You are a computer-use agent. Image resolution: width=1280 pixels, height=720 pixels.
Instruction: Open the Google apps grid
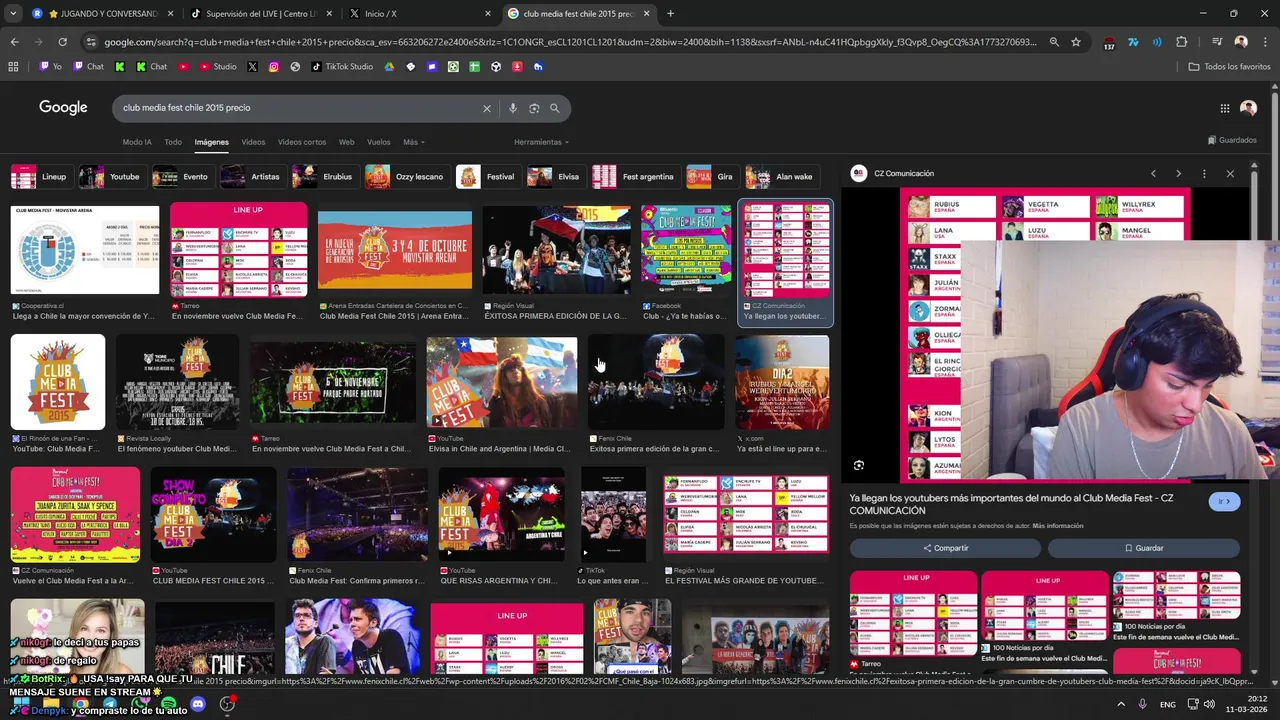1225,108
